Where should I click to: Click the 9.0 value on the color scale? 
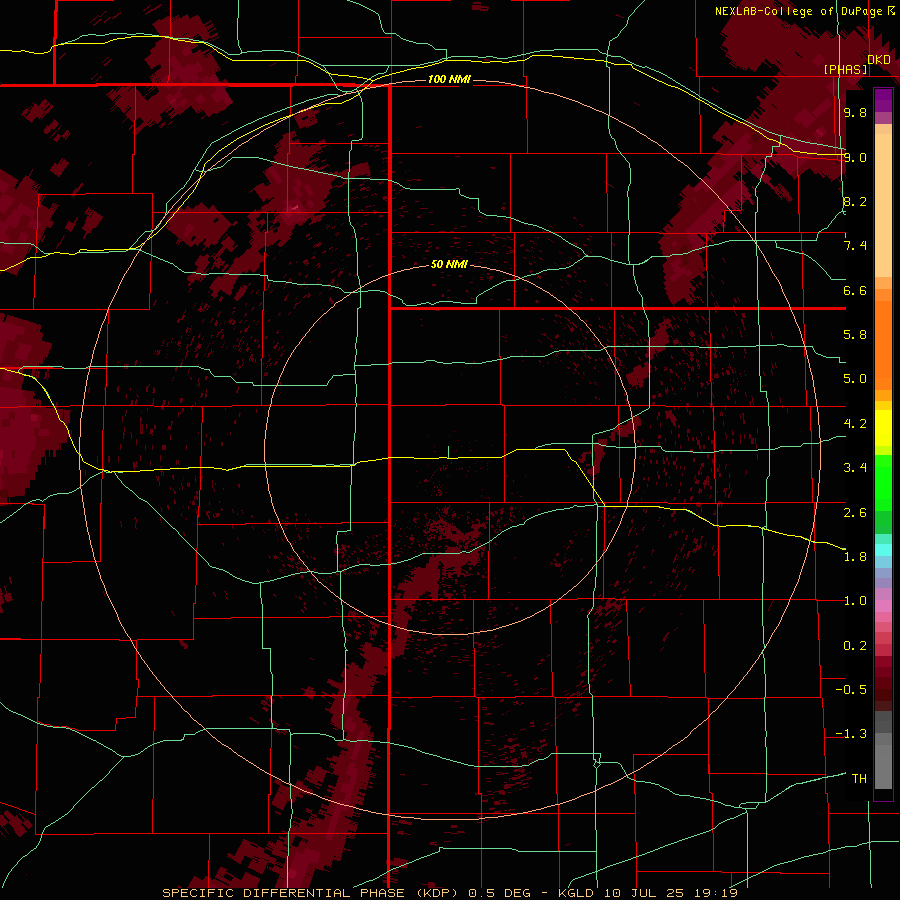tap(855, 157)
